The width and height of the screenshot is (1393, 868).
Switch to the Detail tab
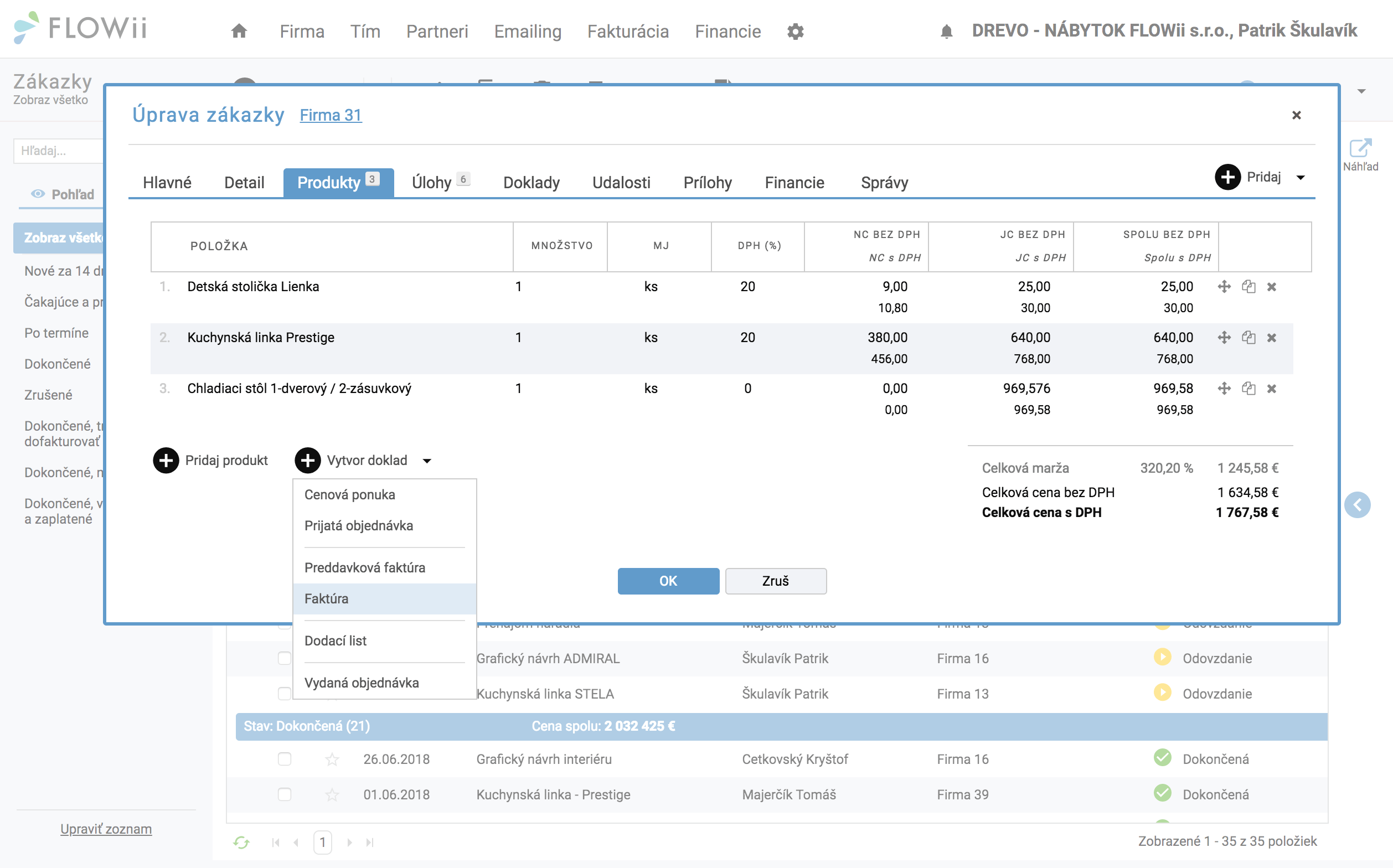point(244,183)
